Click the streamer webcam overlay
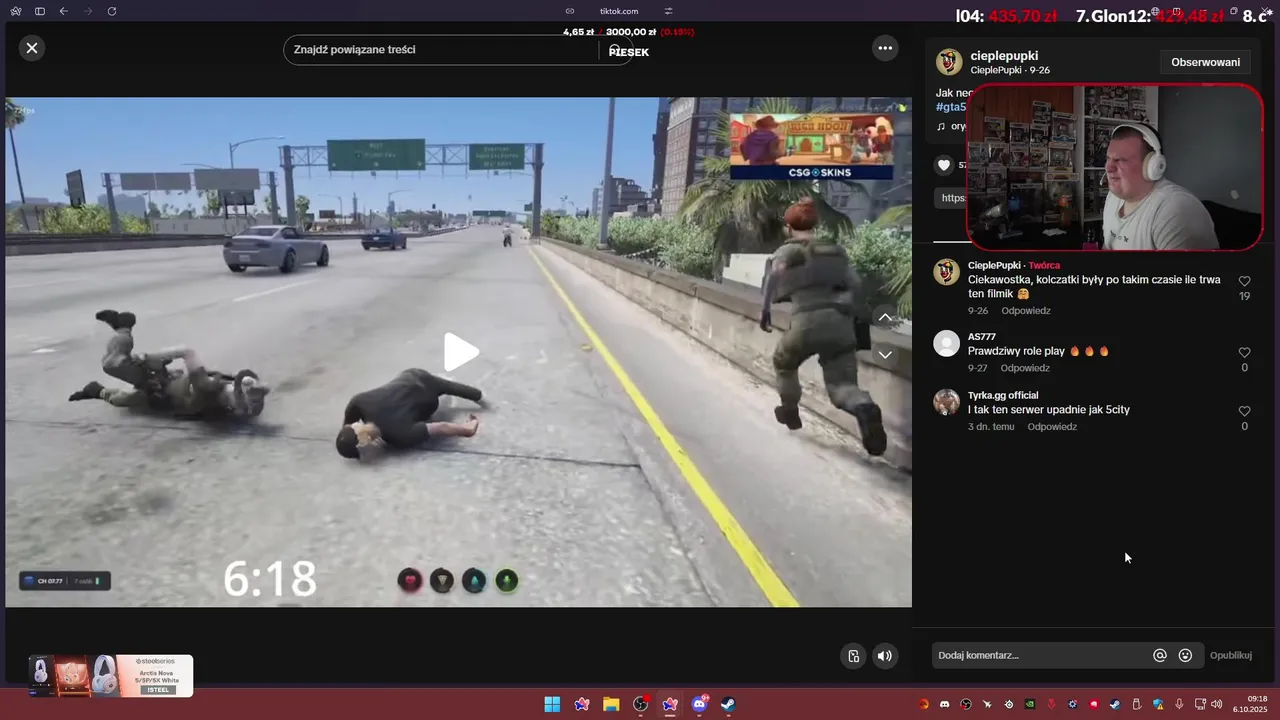Viewport: 1280px width, 720px height. click(1115, 167)
